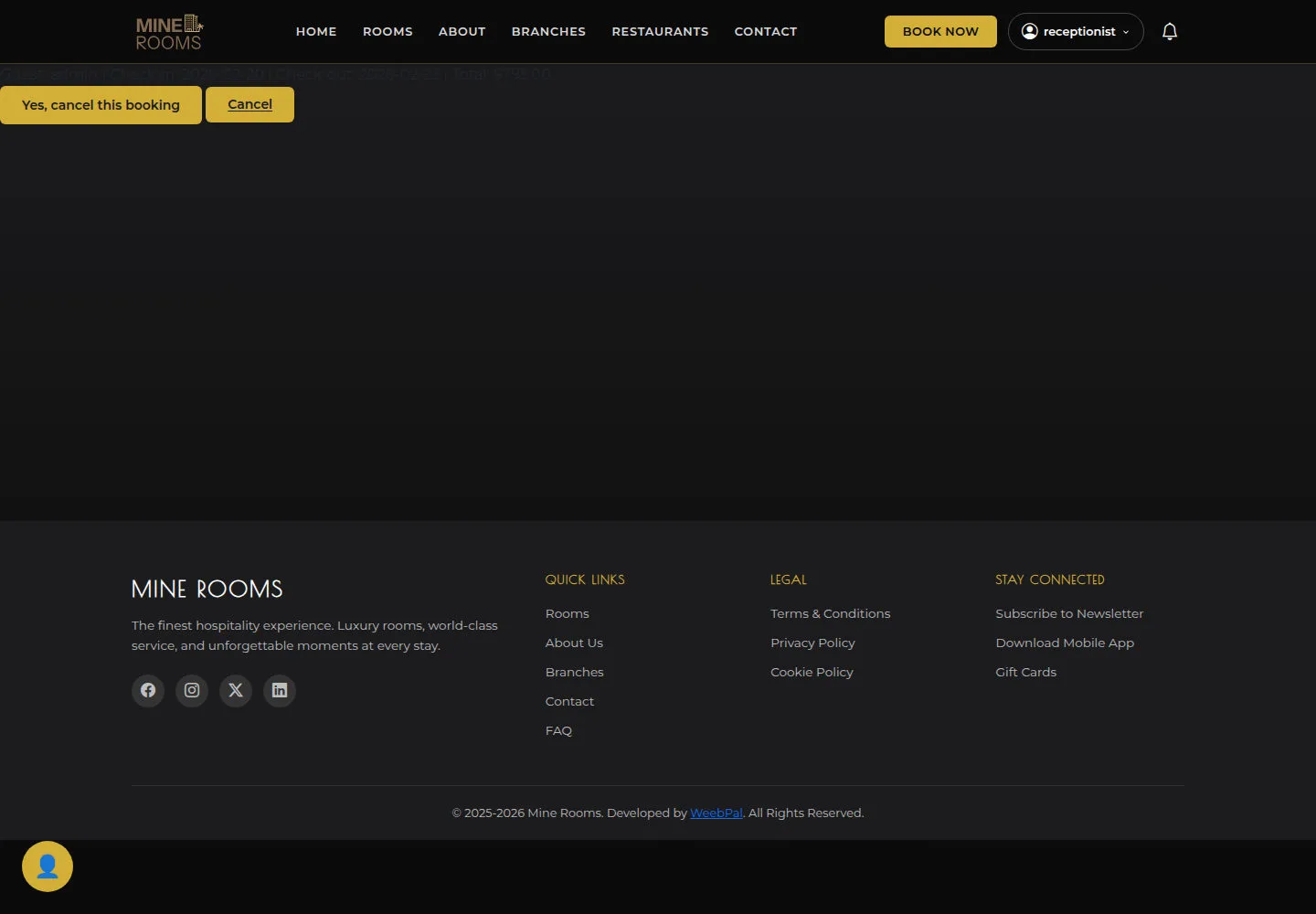Open the Branches footer quick link
Viewport: 1316px width, 914px height.
coord(575,672)
